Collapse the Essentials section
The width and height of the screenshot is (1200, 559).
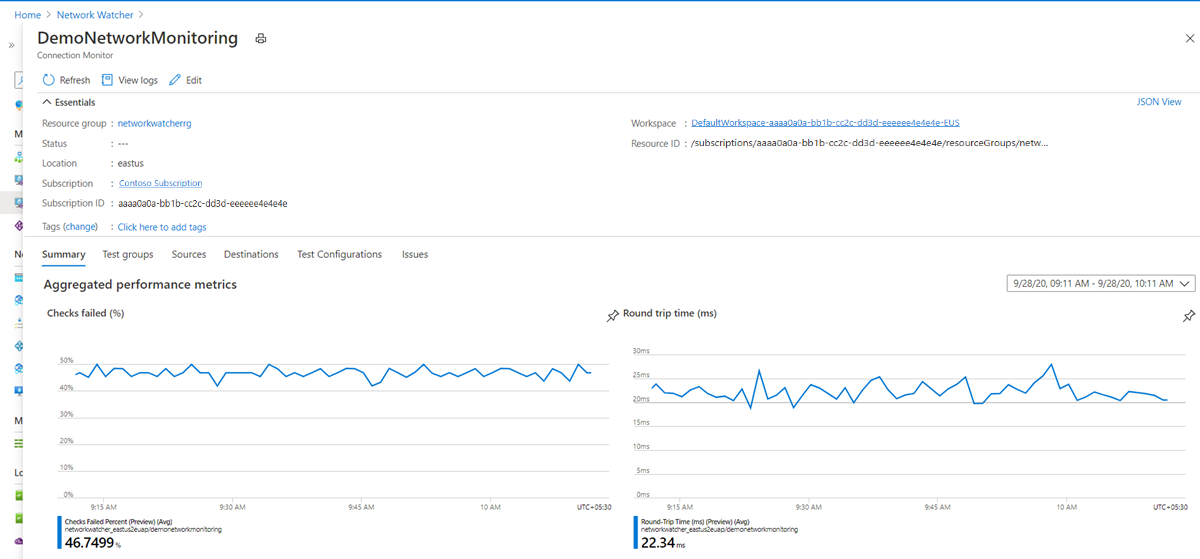click(46, 102)
